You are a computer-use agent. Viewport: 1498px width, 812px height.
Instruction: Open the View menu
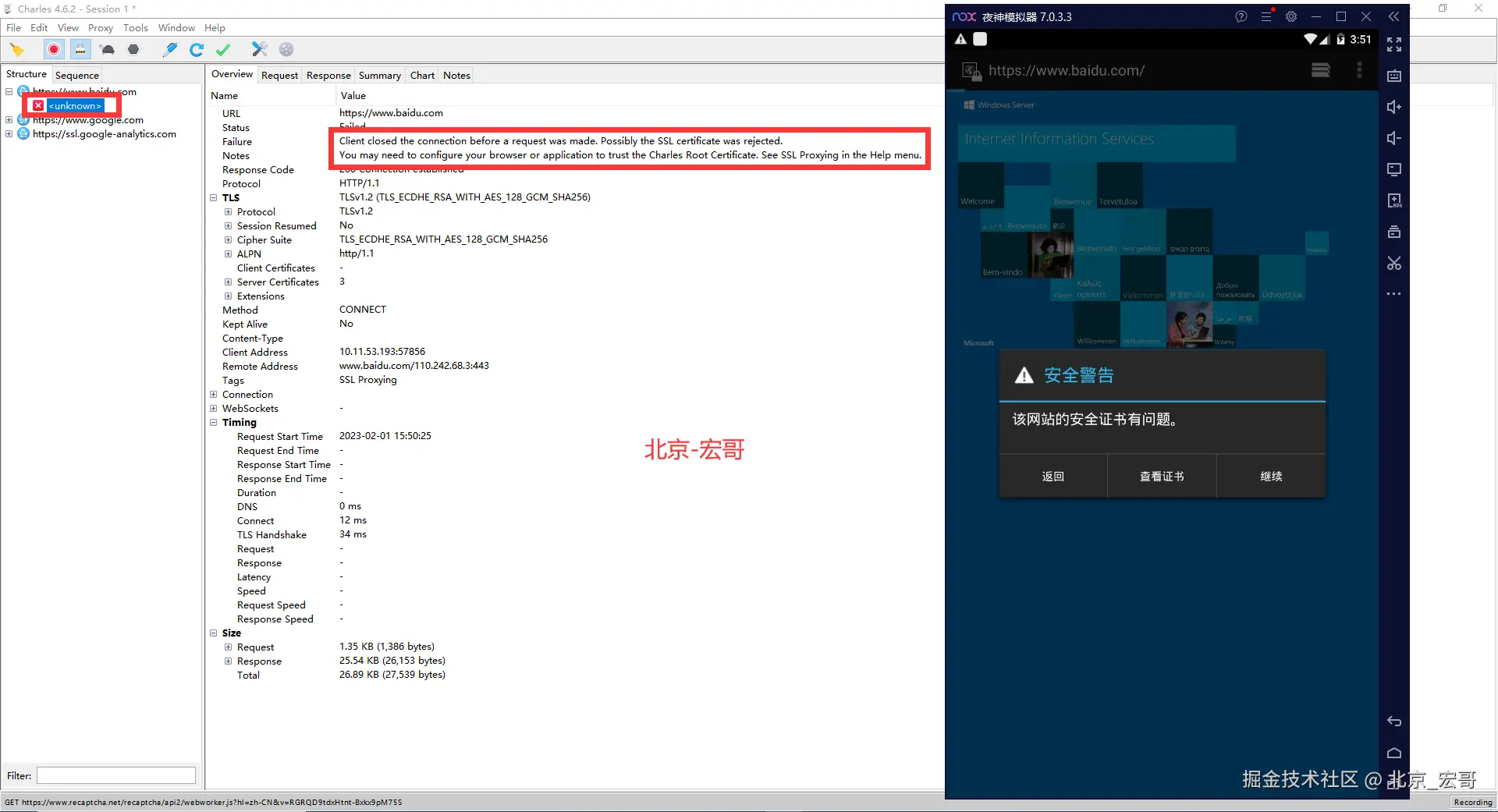(x=69, y=27)
